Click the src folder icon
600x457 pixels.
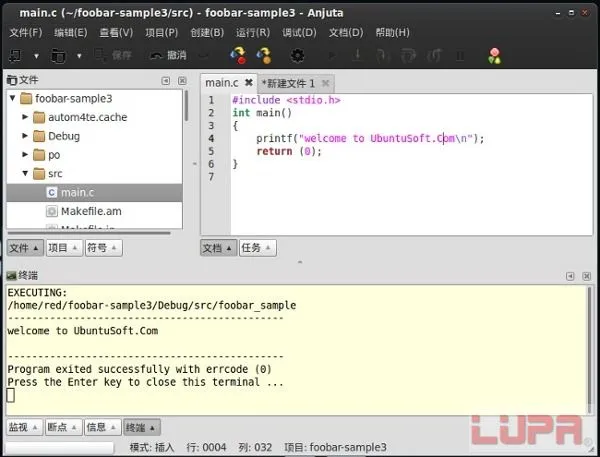coord(39,174)
